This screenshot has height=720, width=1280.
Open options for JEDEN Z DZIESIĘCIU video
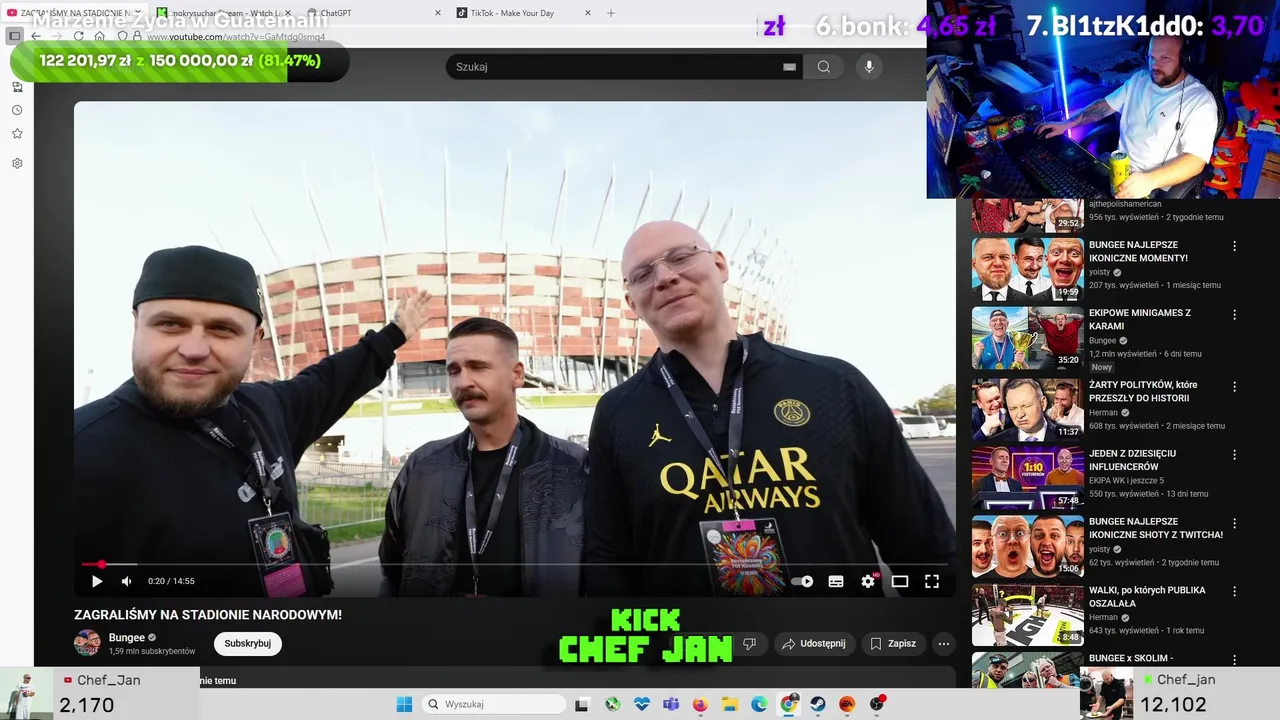pos(1234,454)
